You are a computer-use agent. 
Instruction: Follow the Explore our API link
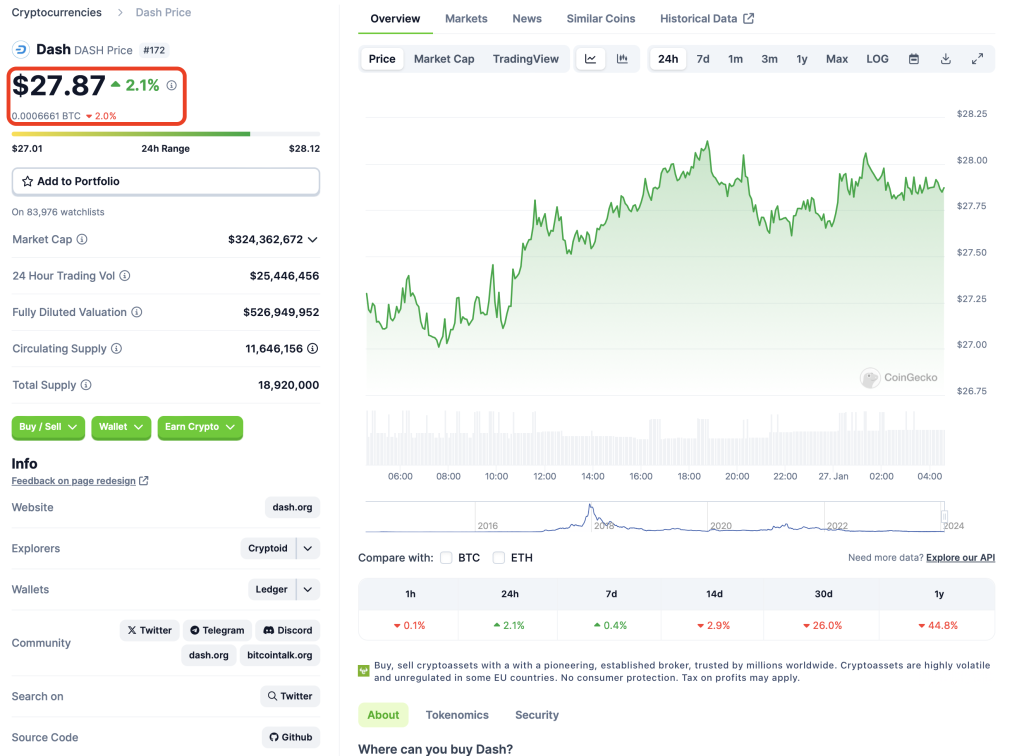(960, 558)
